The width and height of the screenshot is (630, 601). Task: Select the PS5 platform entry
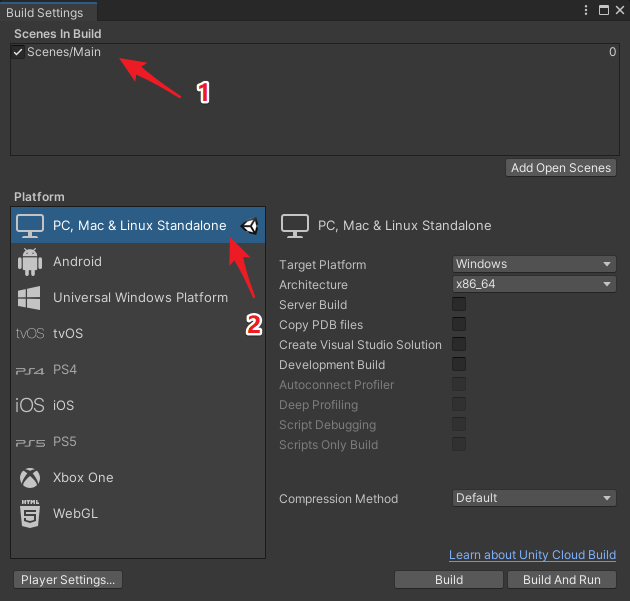coord(138,442)
